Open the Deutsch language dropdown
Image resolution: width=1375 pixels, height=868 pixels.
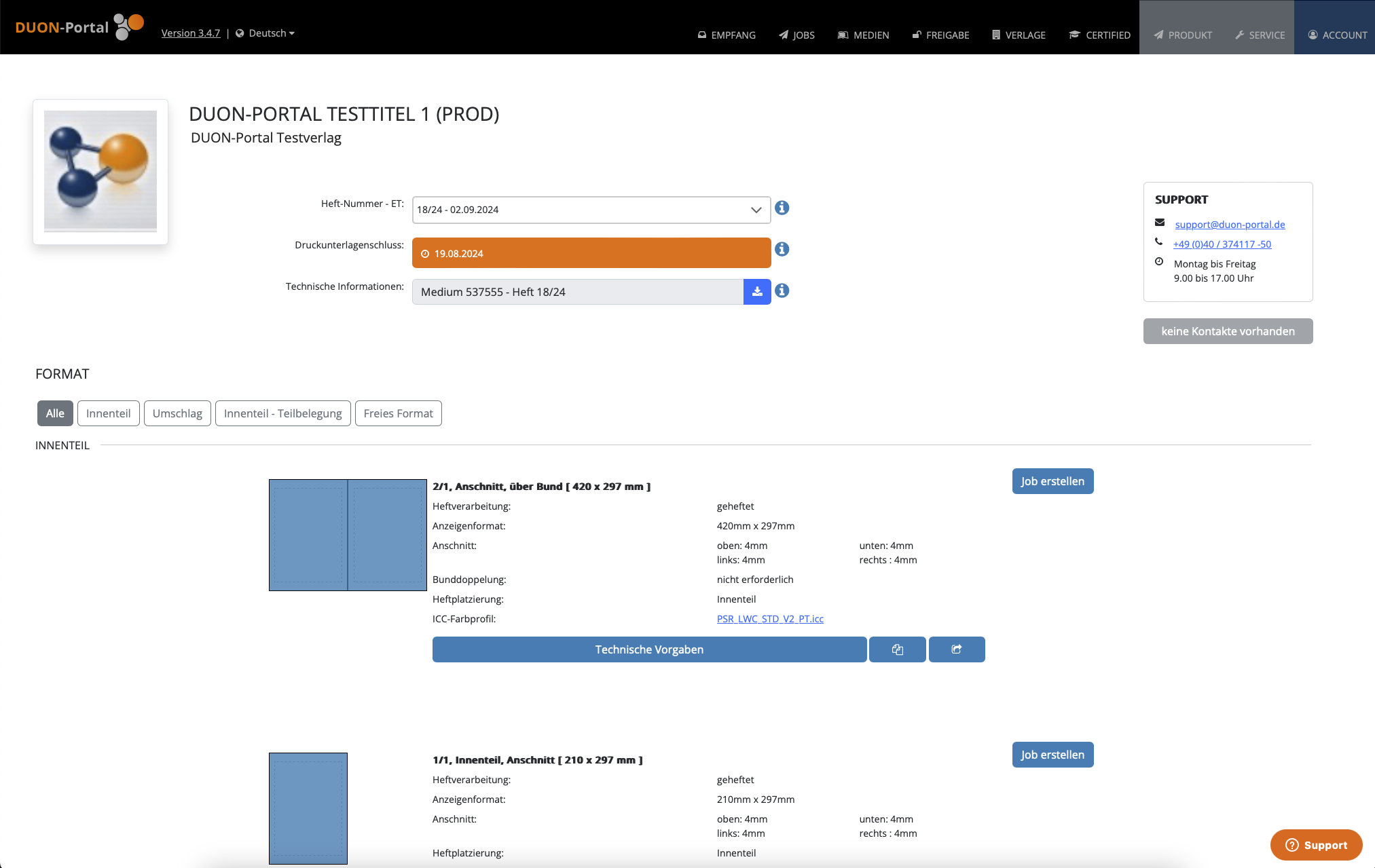(x=265, y=33)
